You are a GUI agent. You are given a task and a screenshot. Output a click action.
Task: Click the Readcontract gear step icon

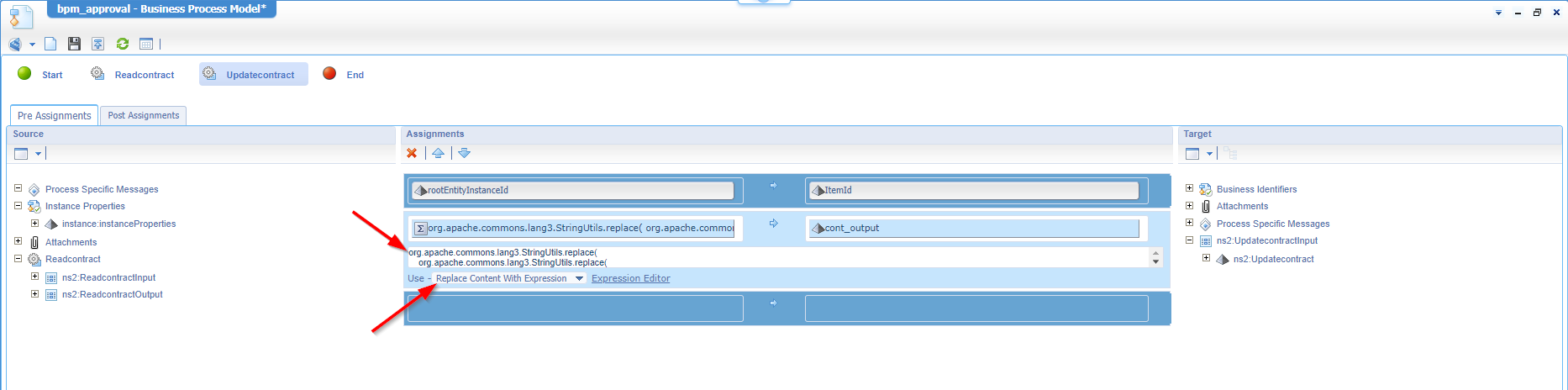[97, 74]
